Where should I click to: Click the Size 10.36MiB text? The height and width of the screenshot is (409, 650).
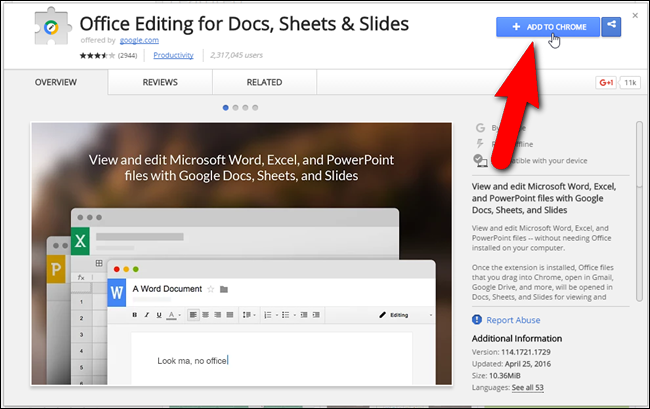click(496, 375)
